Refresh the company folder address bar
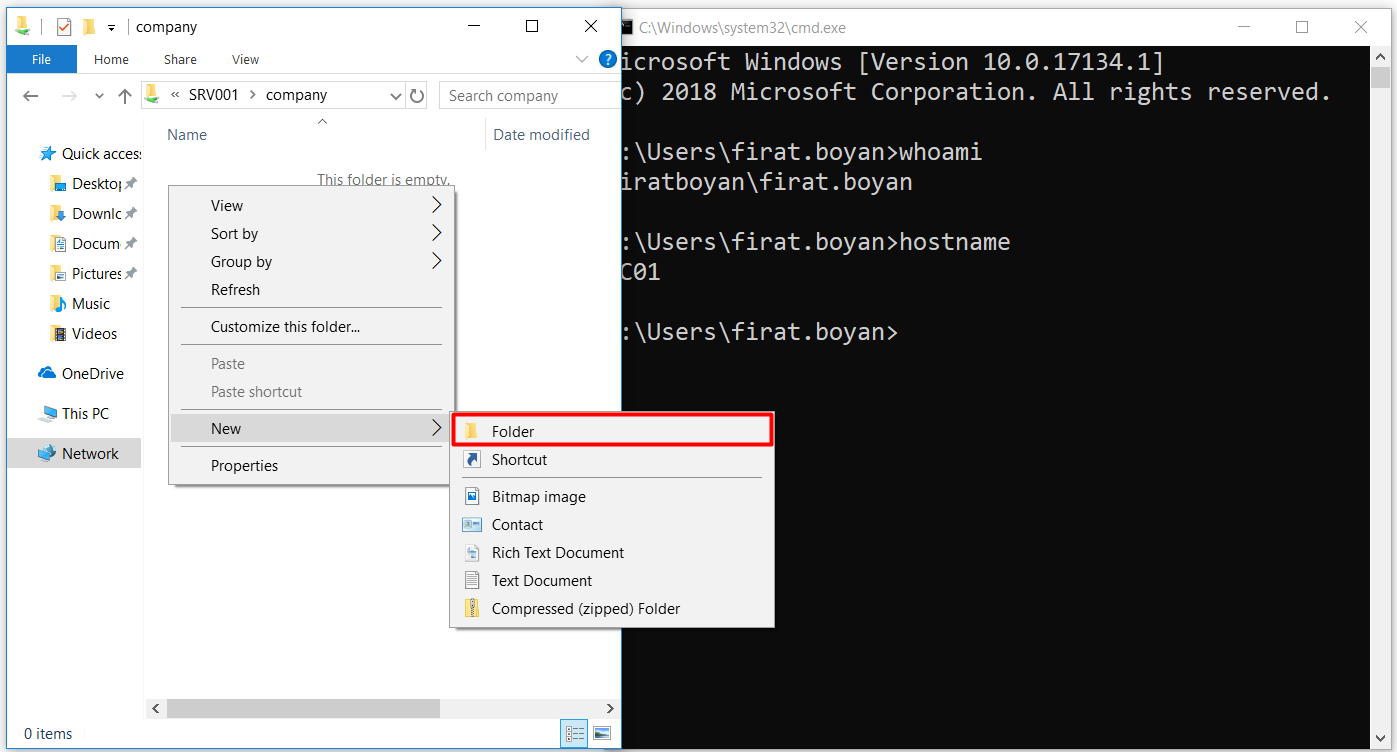Image resolution: width=1397 pixels, height=752 pixels. 418,96
